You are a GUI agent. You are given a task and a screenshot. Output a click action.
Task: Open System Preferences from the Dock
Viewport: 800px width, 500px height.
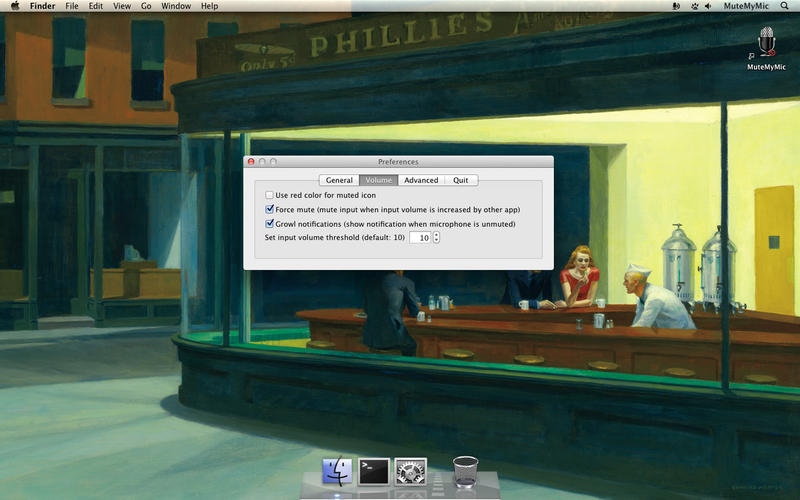point(411,471)
